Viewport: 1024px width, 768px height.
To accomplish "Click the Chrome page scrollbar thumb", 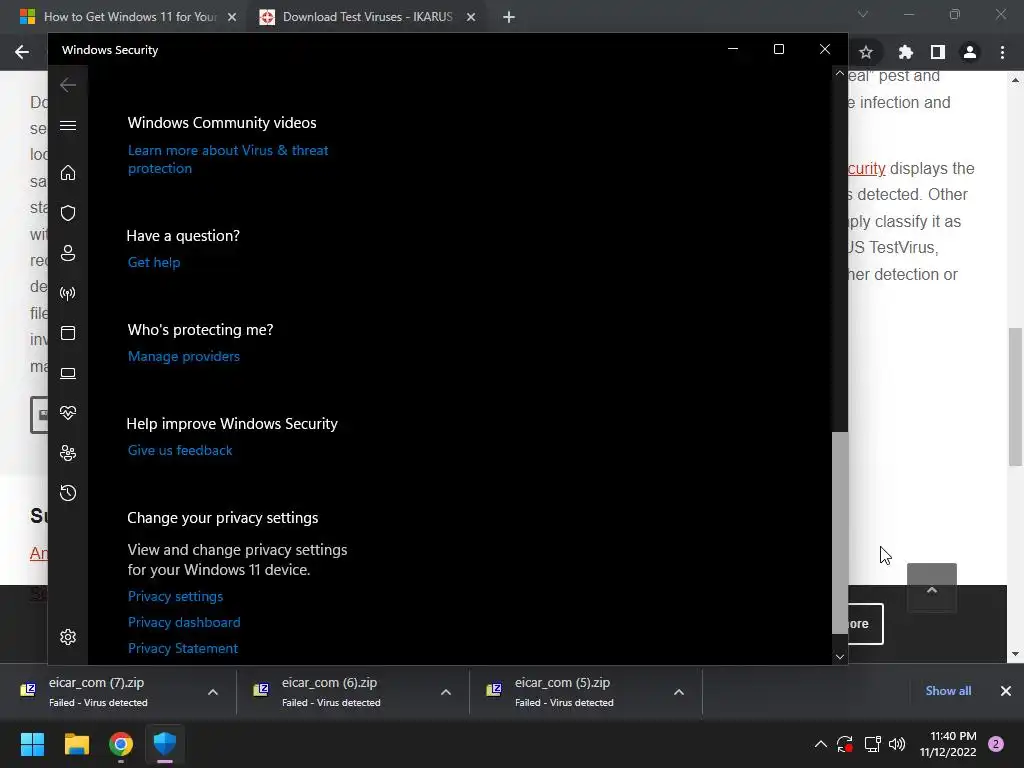I will (x=1016, y=397).
